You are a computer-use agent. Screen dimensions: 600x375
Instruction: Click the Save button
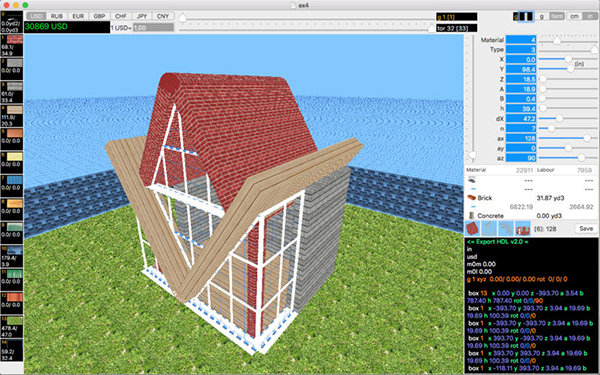pyautogui.click(x=586, y=228)
